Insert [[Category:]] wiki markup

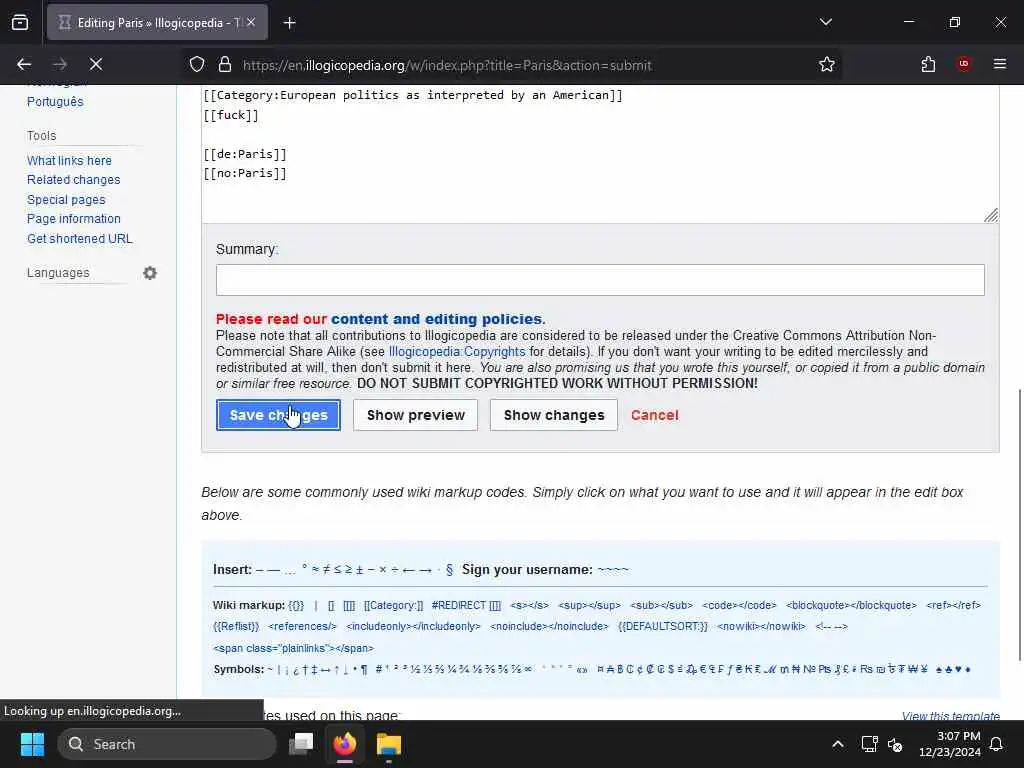(x=393, y=605)
